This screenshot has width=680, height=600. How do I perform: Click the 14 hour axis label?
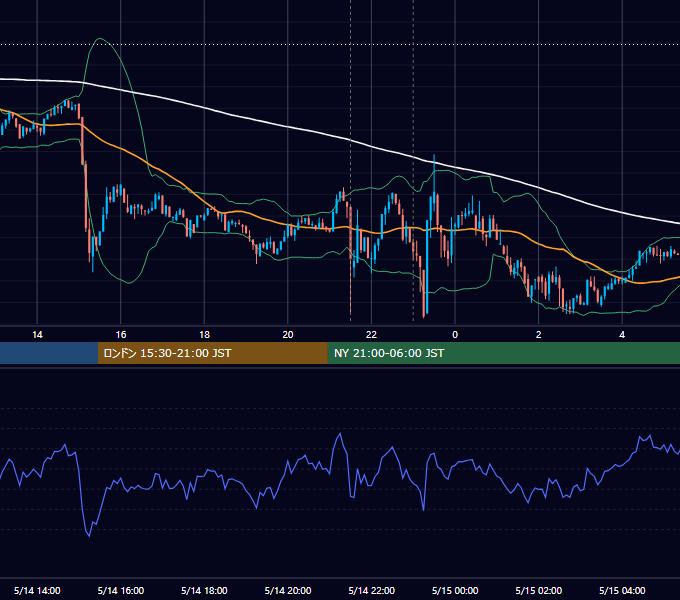[x=37, y=335]
